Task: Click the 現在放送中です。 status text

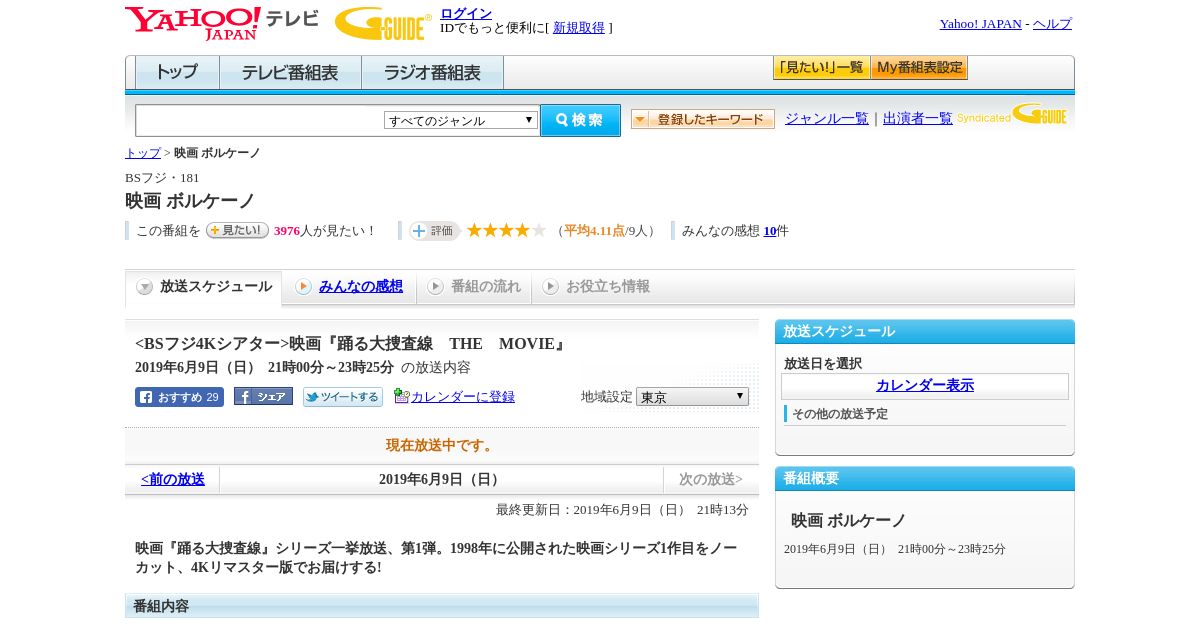Action: tap(442, 446)
